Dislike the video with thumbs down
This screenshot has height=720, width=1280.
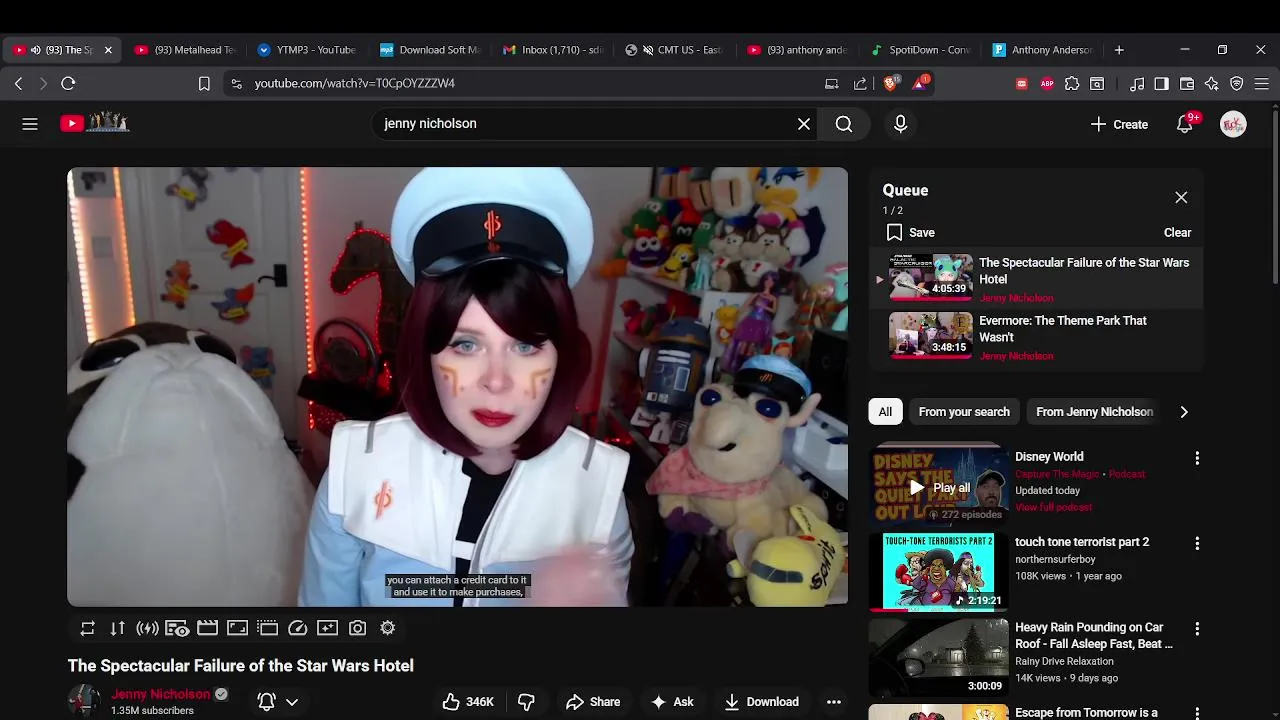coord(526,702)
